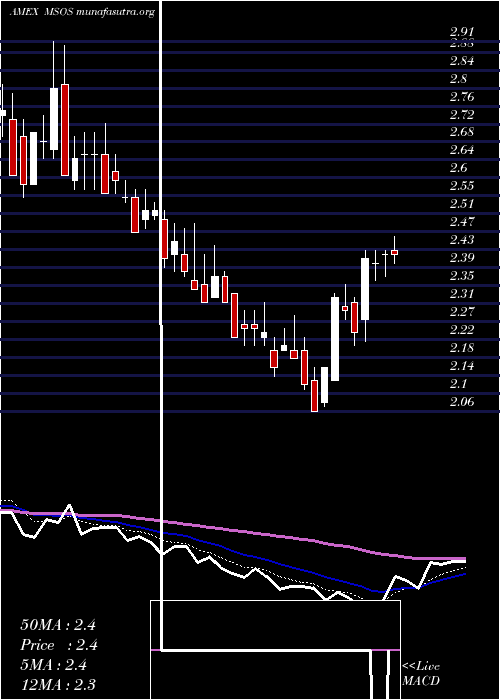Select the 2.6 price axis label
The height and width of the screenshot is (700, 500).
(x=458, y=168)
